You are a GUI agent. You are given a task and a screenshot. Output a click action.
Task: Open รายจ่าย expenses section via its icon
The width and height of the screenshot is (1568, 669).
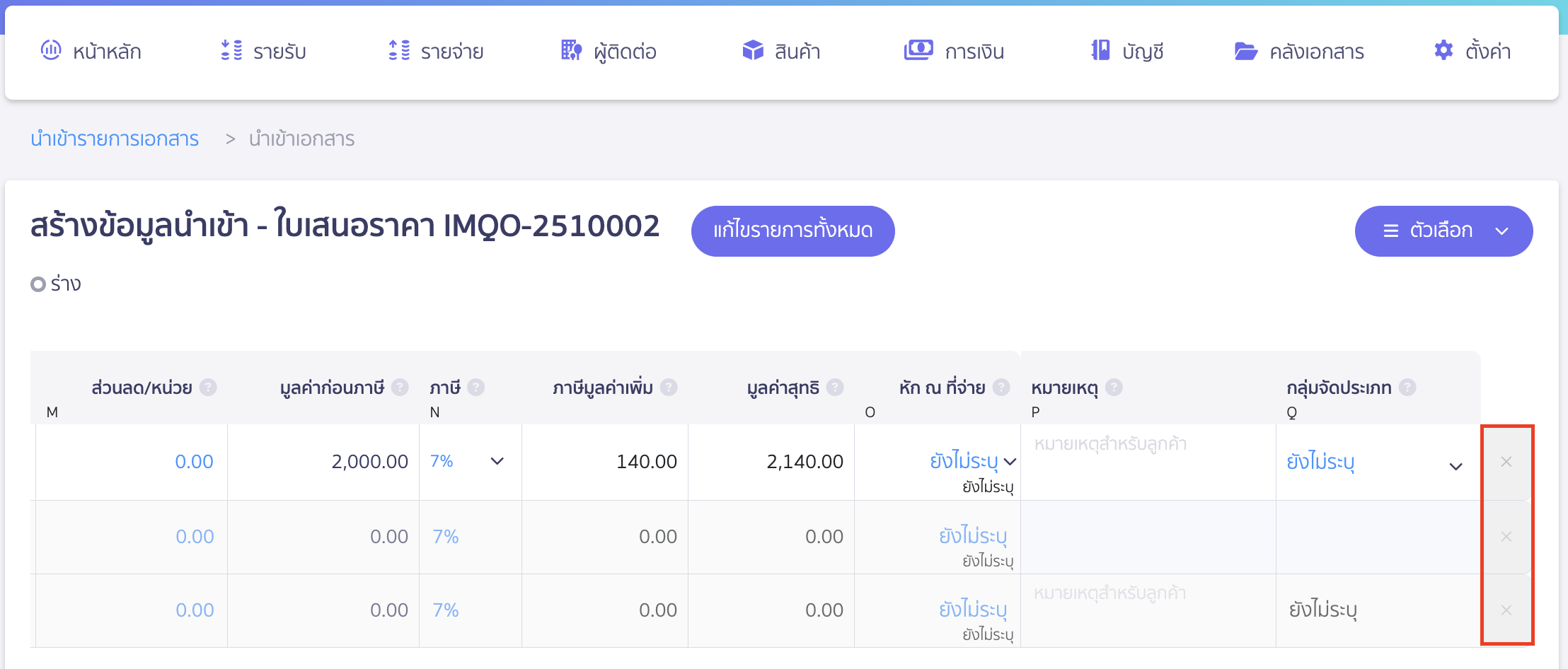coord(400,50)
